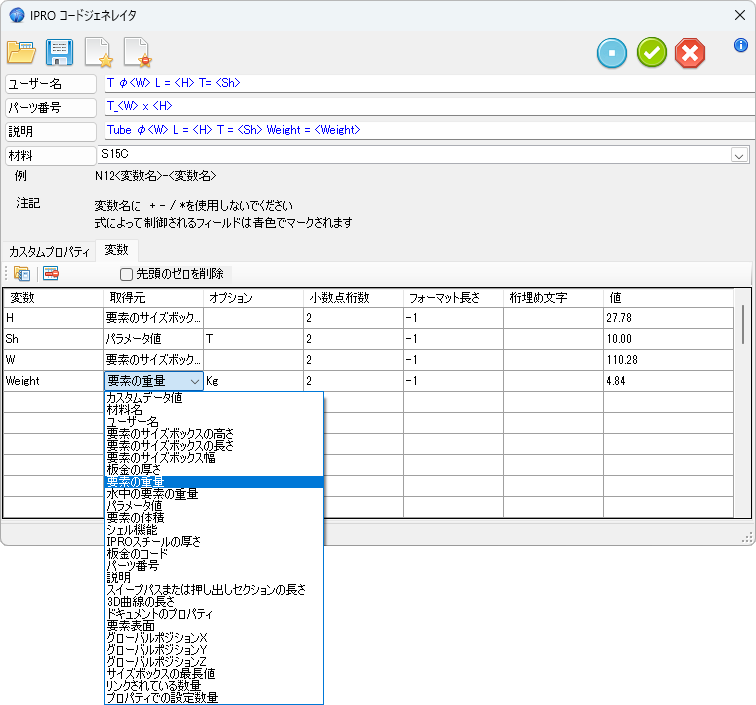Screen dimensions: 756x705
Task: Collapse the 要素の重量 combo box in Weight row
Action: [195, 381]
